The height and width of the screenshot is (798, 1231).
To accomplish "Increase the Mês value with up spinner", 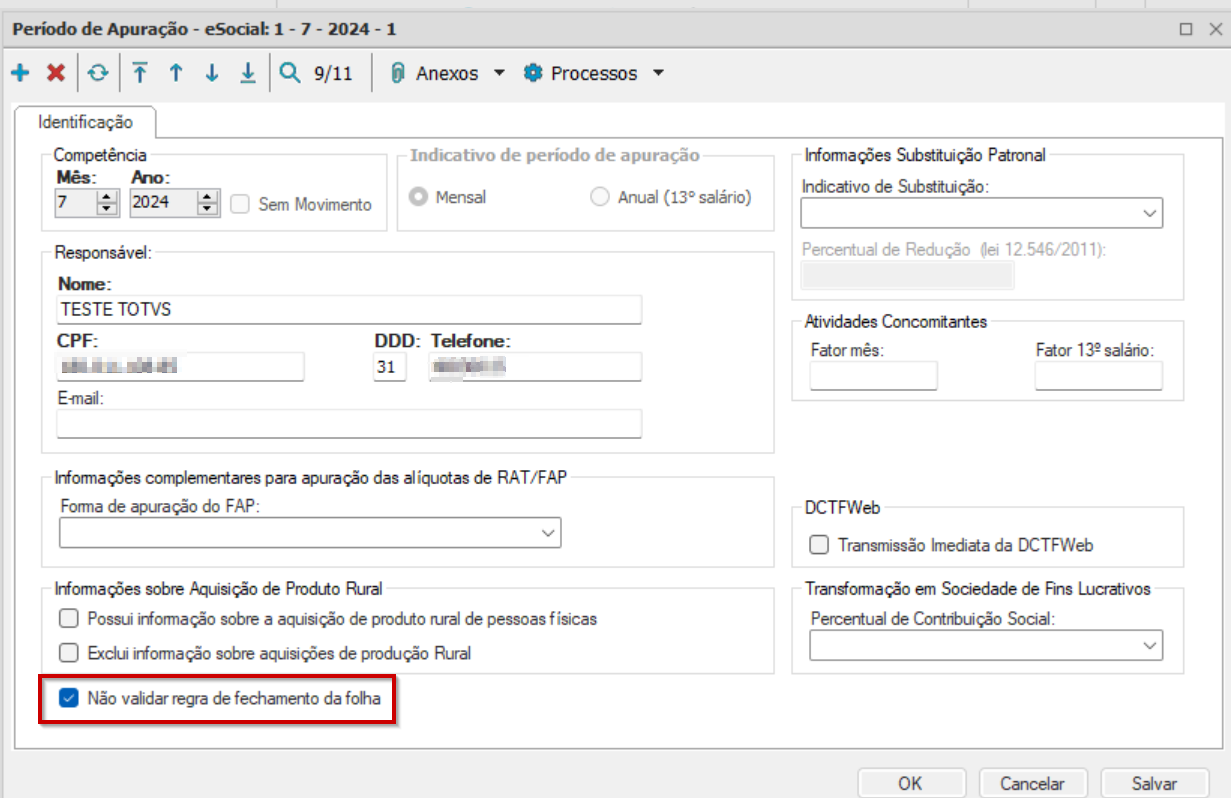I will (106, 197).
